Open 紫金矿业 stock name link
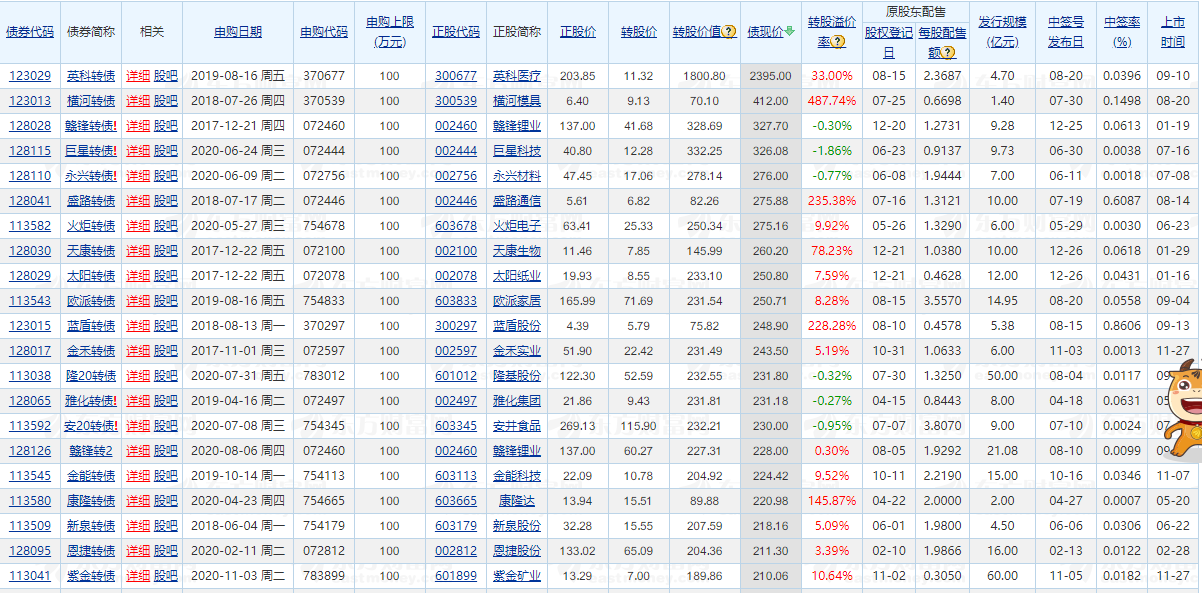The image size is (1202, 593). (x=517, y=576)
